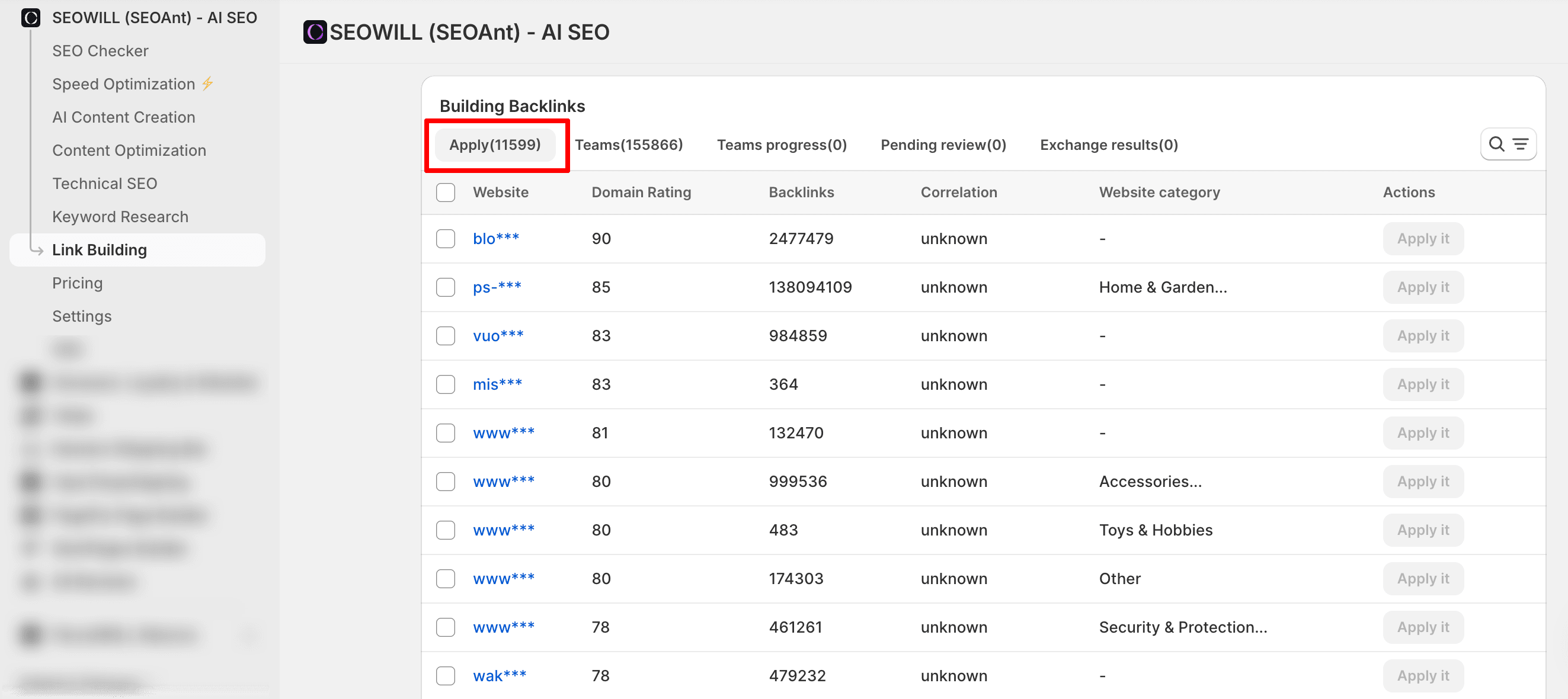Screen dimensions: 1568x699
Task: Open the Pending review(0) tab
Action: click(942, 145)
